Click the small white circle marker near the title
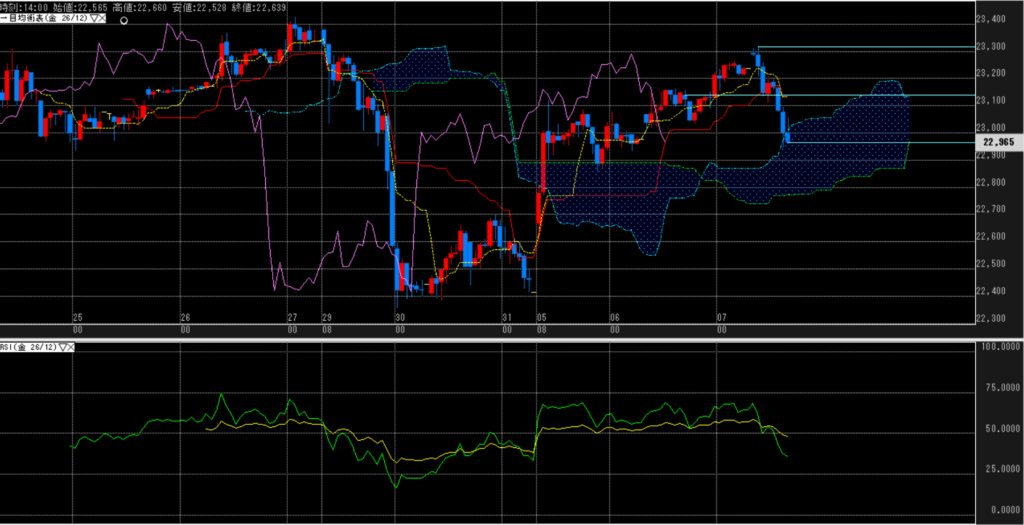Screen dimensions: 1024x525 coord(125,20)
